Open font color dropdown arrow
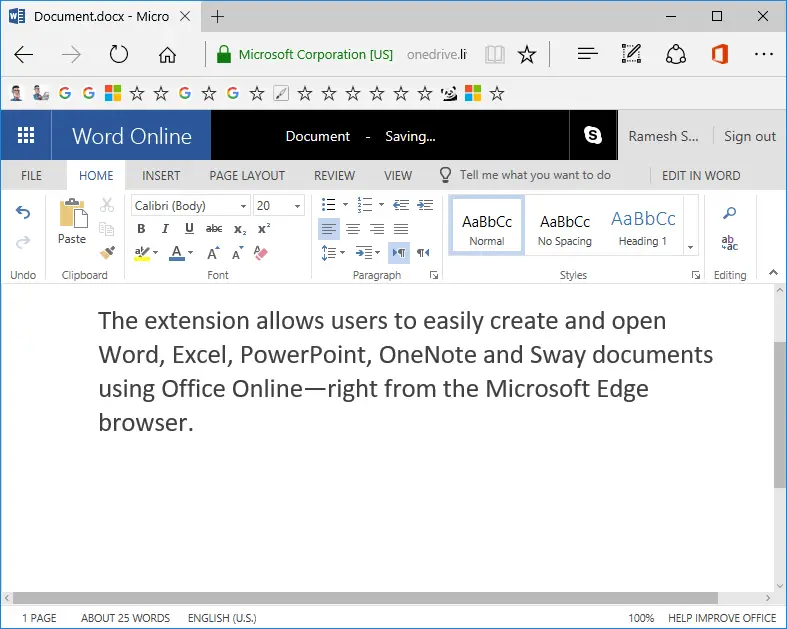 (191, 253)
